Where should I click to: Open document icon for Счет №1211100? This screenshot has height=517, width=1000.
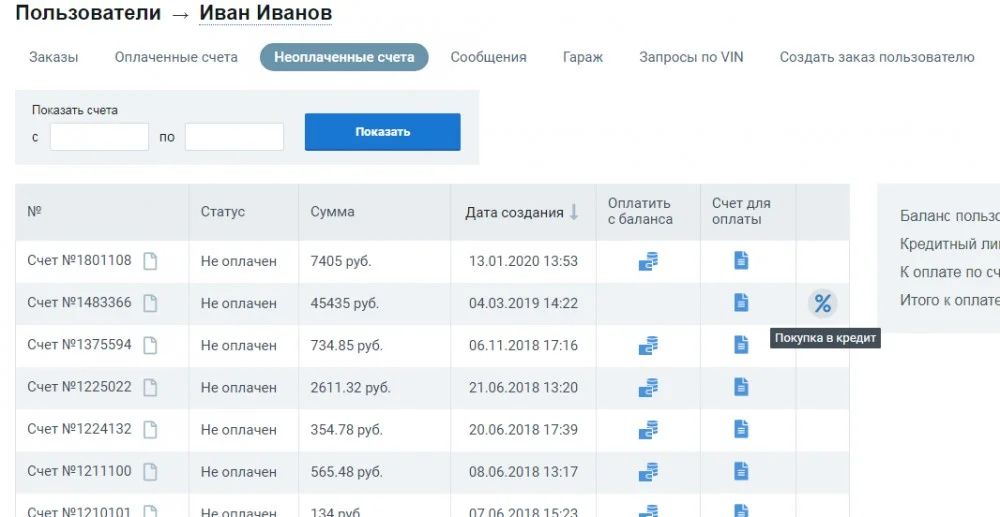pos(150,472)
